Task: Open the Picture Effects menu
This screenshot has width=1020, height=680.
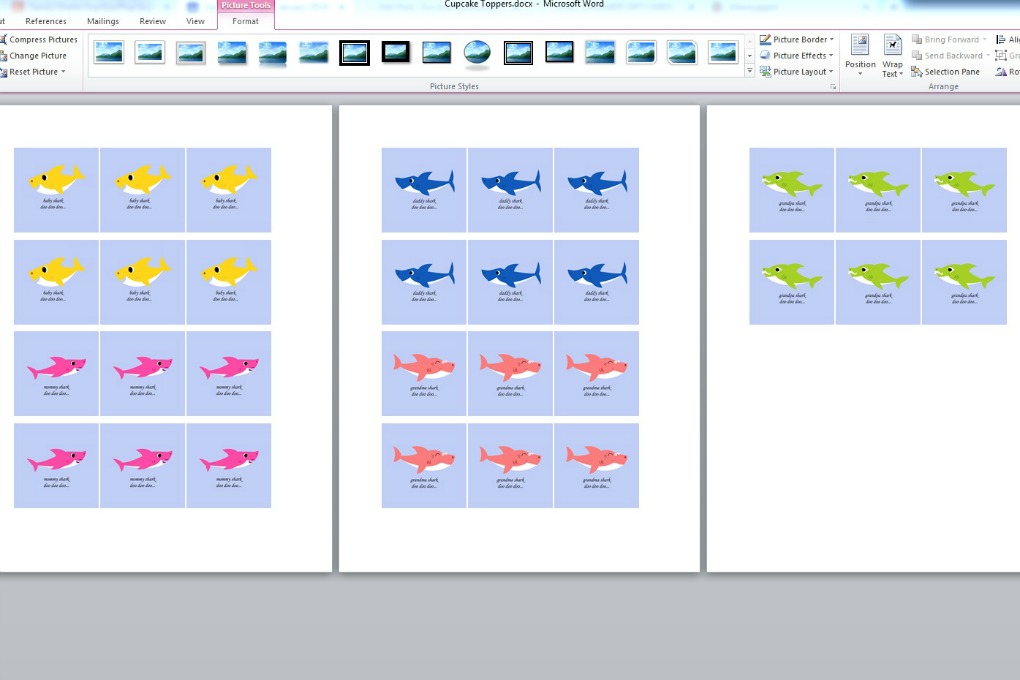Action: [x=797, y=55]
